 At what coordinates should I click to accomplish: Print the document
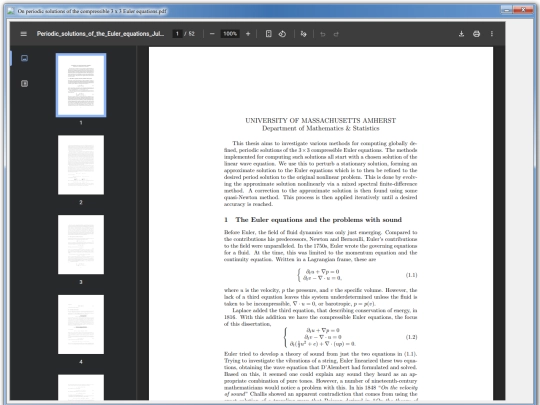[x=476, y=34]
